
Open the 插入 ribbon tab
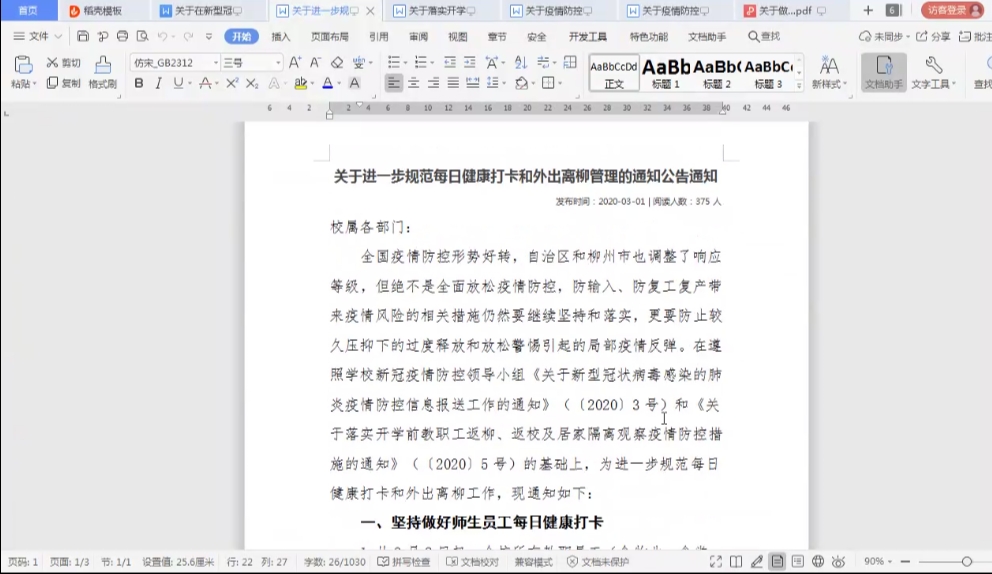pos(281,36)
